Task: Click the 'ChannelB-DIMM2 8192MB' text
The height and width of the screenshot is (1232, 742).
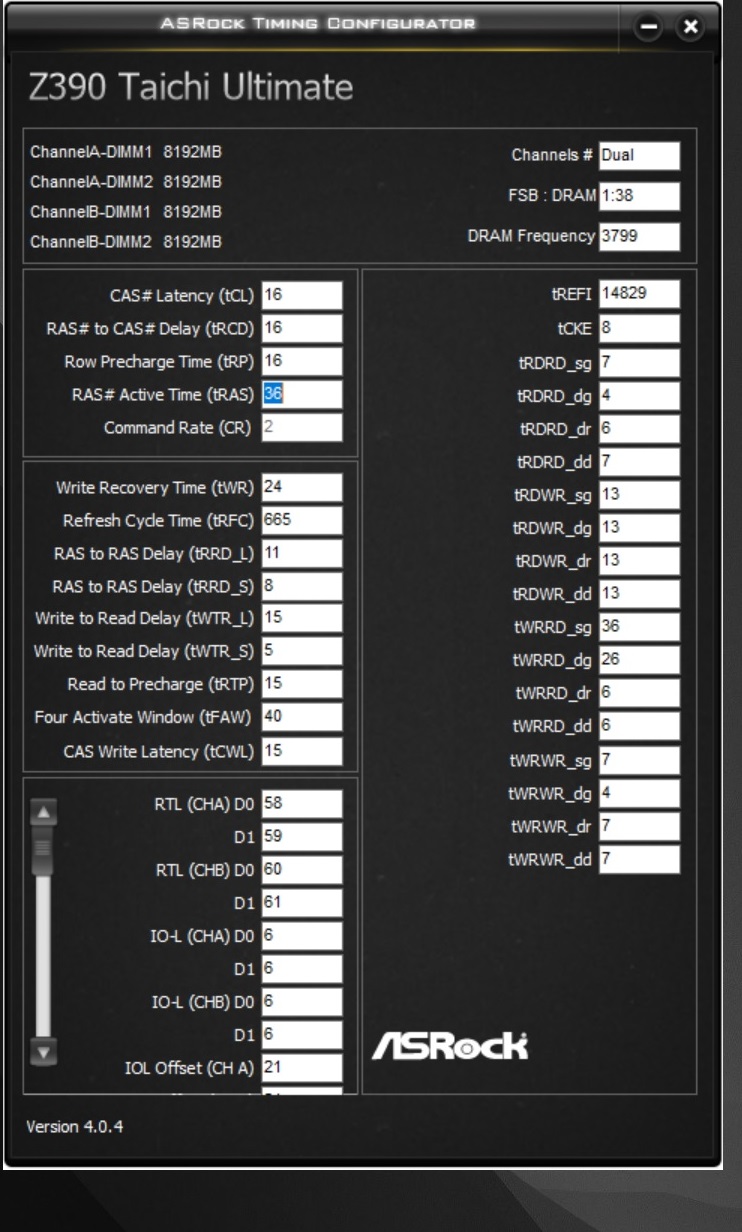Action: tap(127, 242)
